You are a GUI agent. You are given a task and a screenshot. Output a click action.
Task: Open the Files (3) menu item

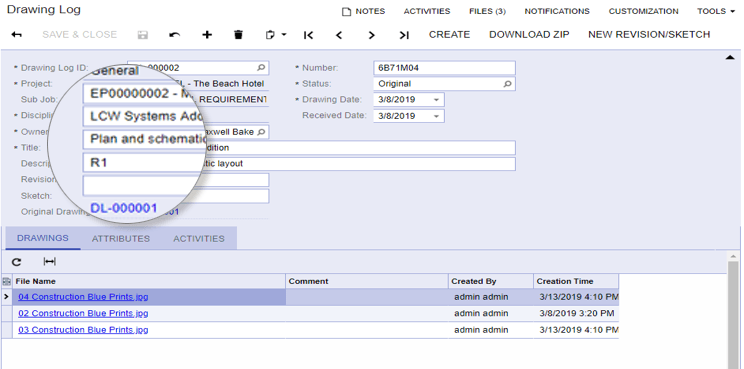(487, 11)
